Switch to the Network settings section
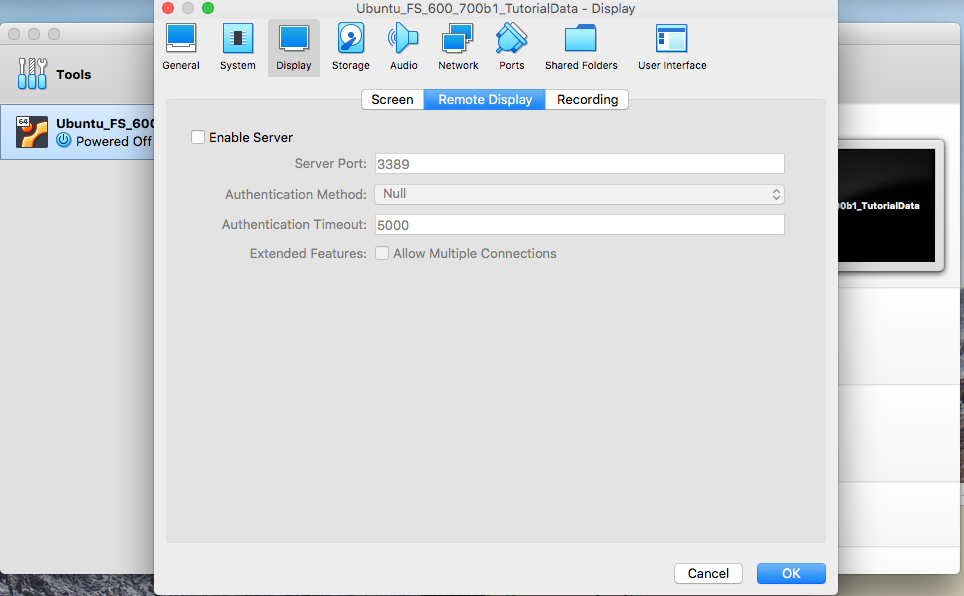The image size is (964, 596). point(458,47)
